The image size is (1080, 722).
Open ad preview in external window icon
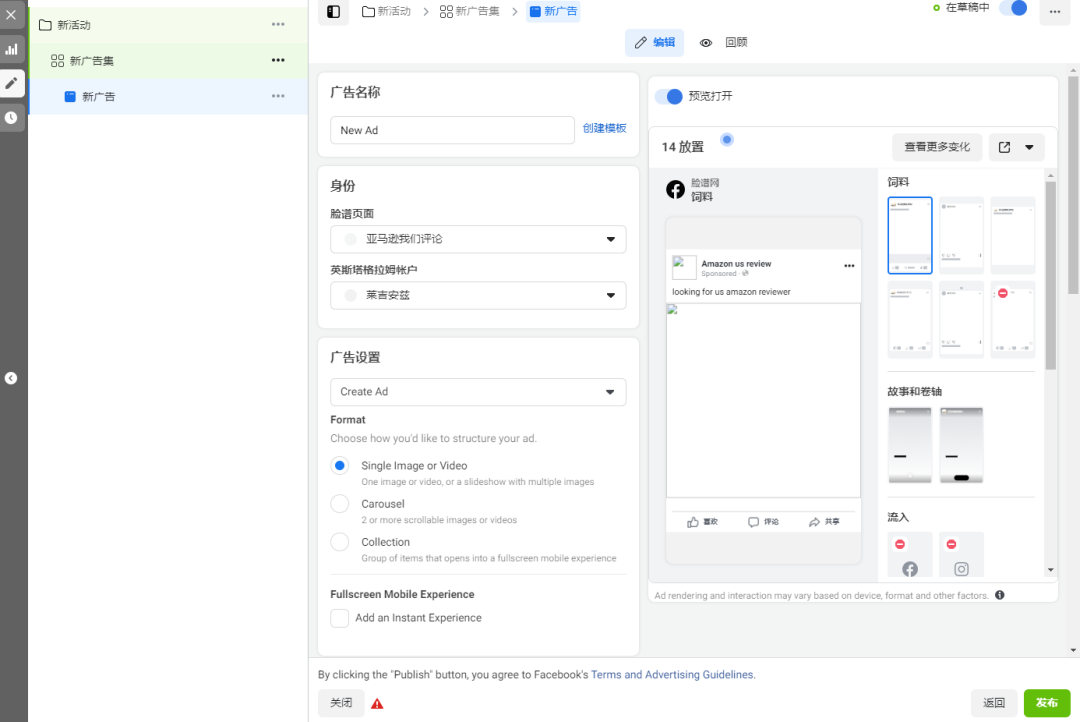coord(1004,147)
